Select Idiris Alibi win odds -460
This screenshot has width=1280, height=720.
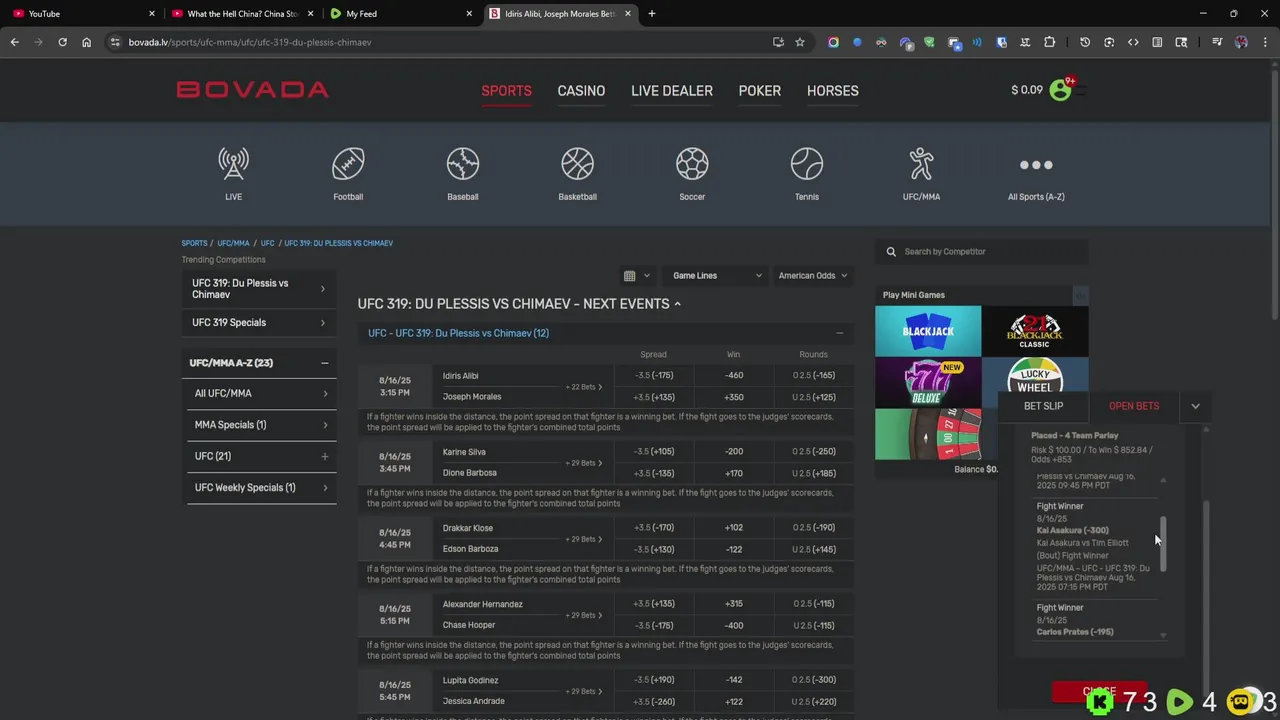coord(734,376)
